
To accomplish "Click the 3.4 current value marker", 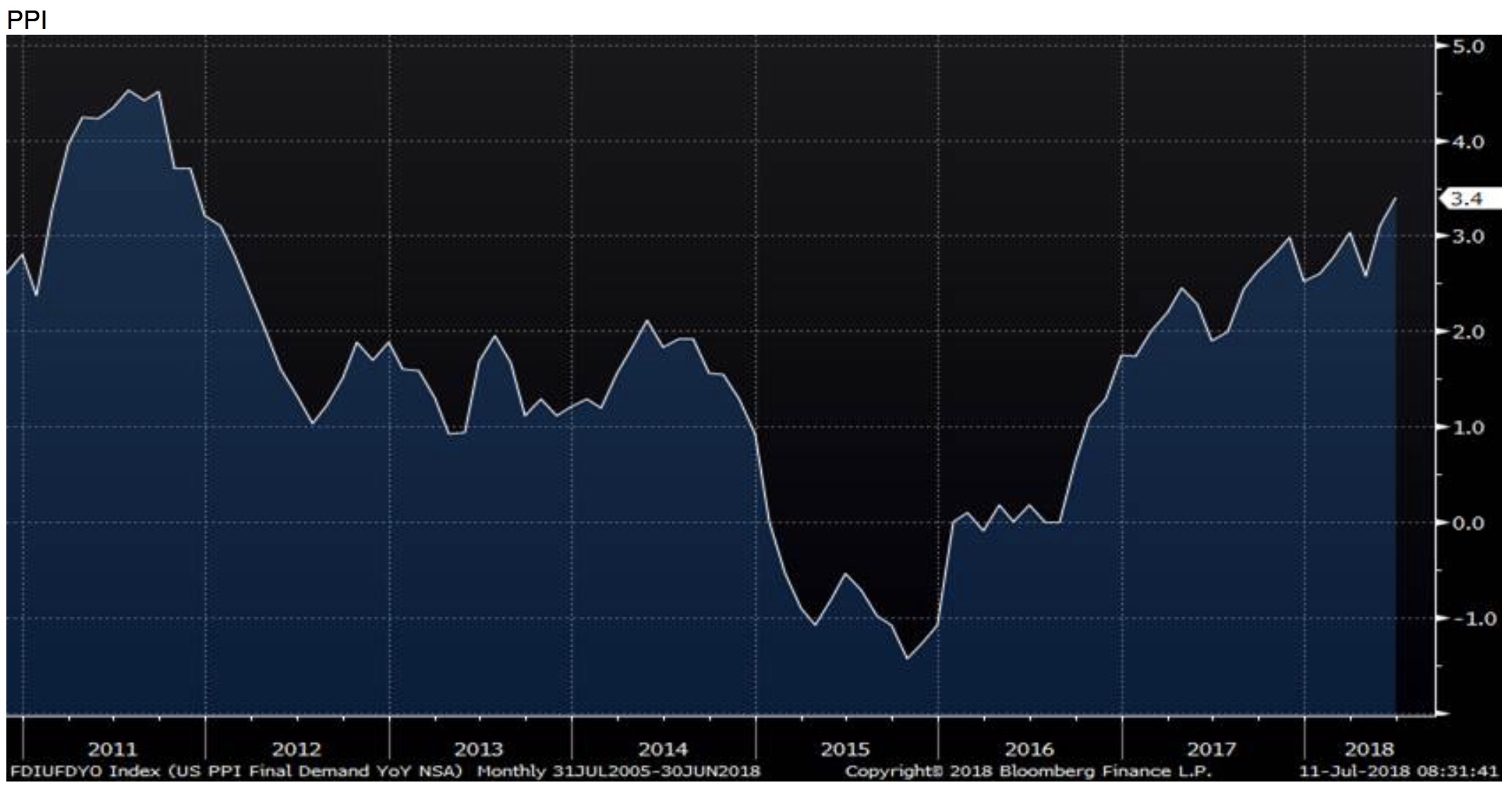I will tap(1466, 199).
